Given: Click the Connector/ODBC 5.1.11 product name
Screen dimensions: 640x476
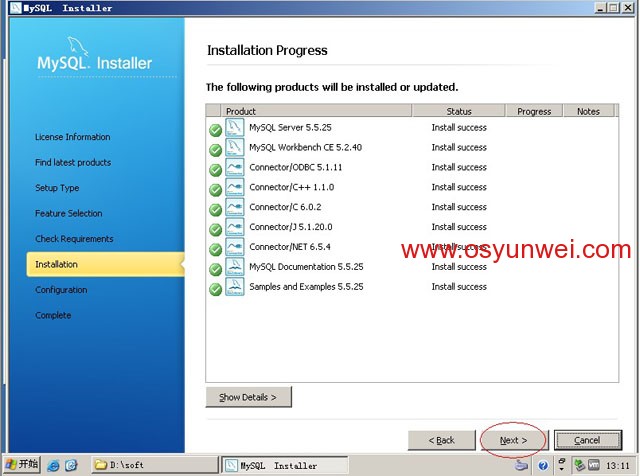Looking at the screenshot, I should click(296, 167).
